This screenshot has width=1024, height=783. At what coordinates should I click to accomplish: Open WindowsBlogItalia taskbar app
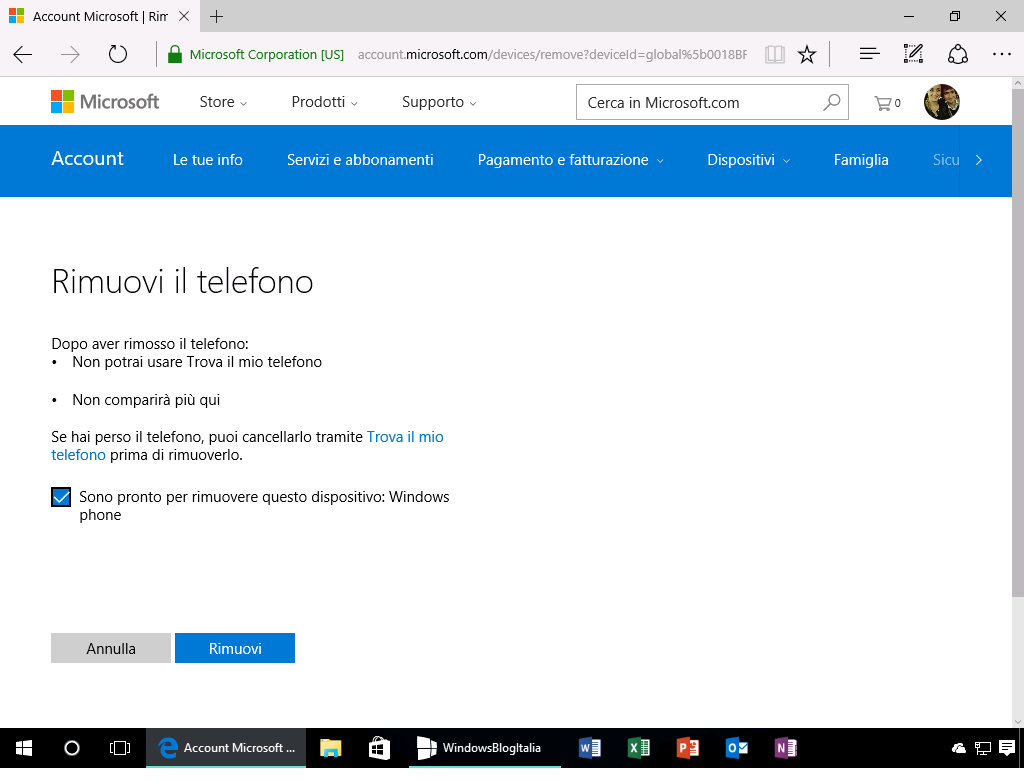(x=485, y=748)
